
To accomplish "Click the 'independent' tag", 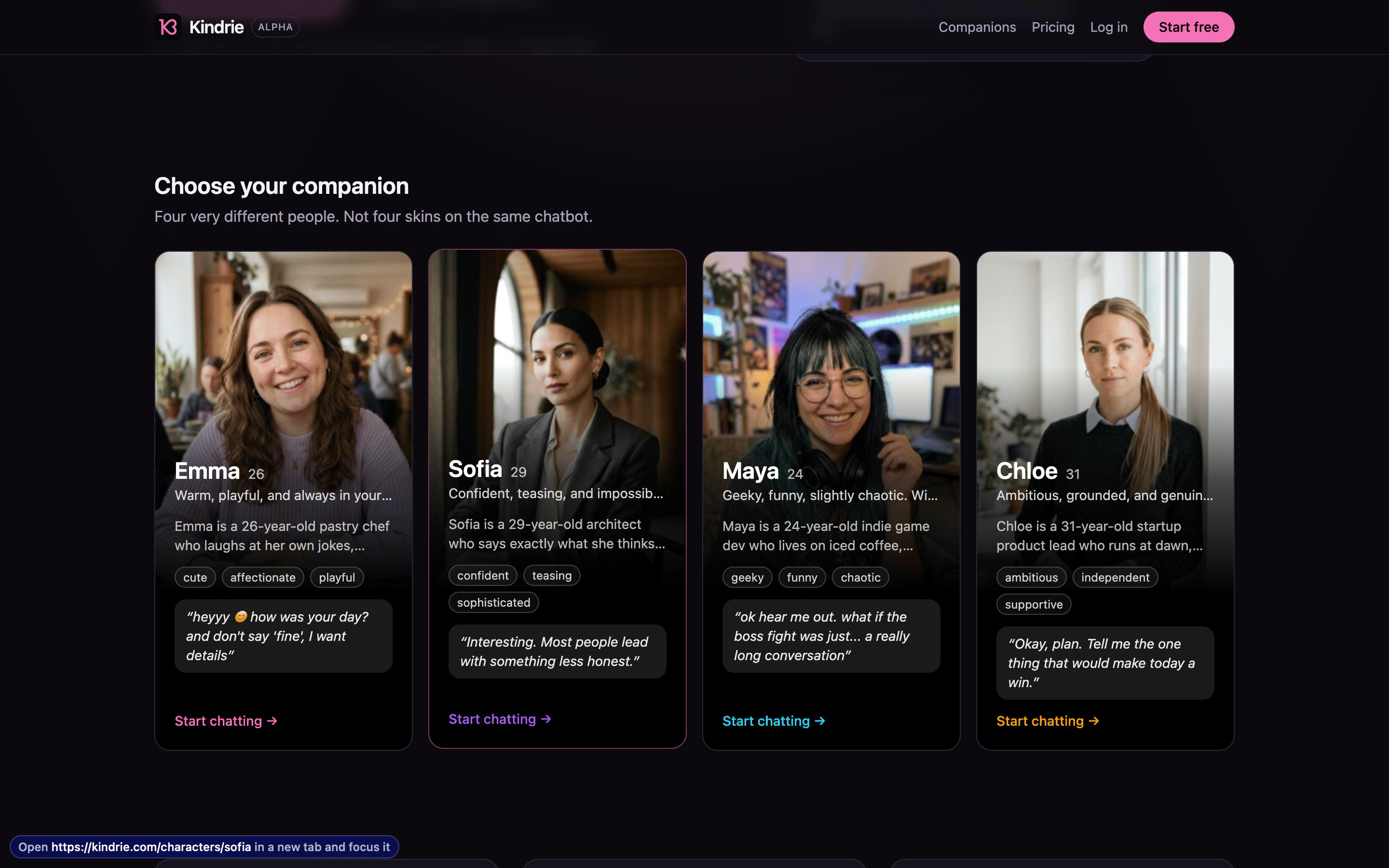I will 1115,578.
